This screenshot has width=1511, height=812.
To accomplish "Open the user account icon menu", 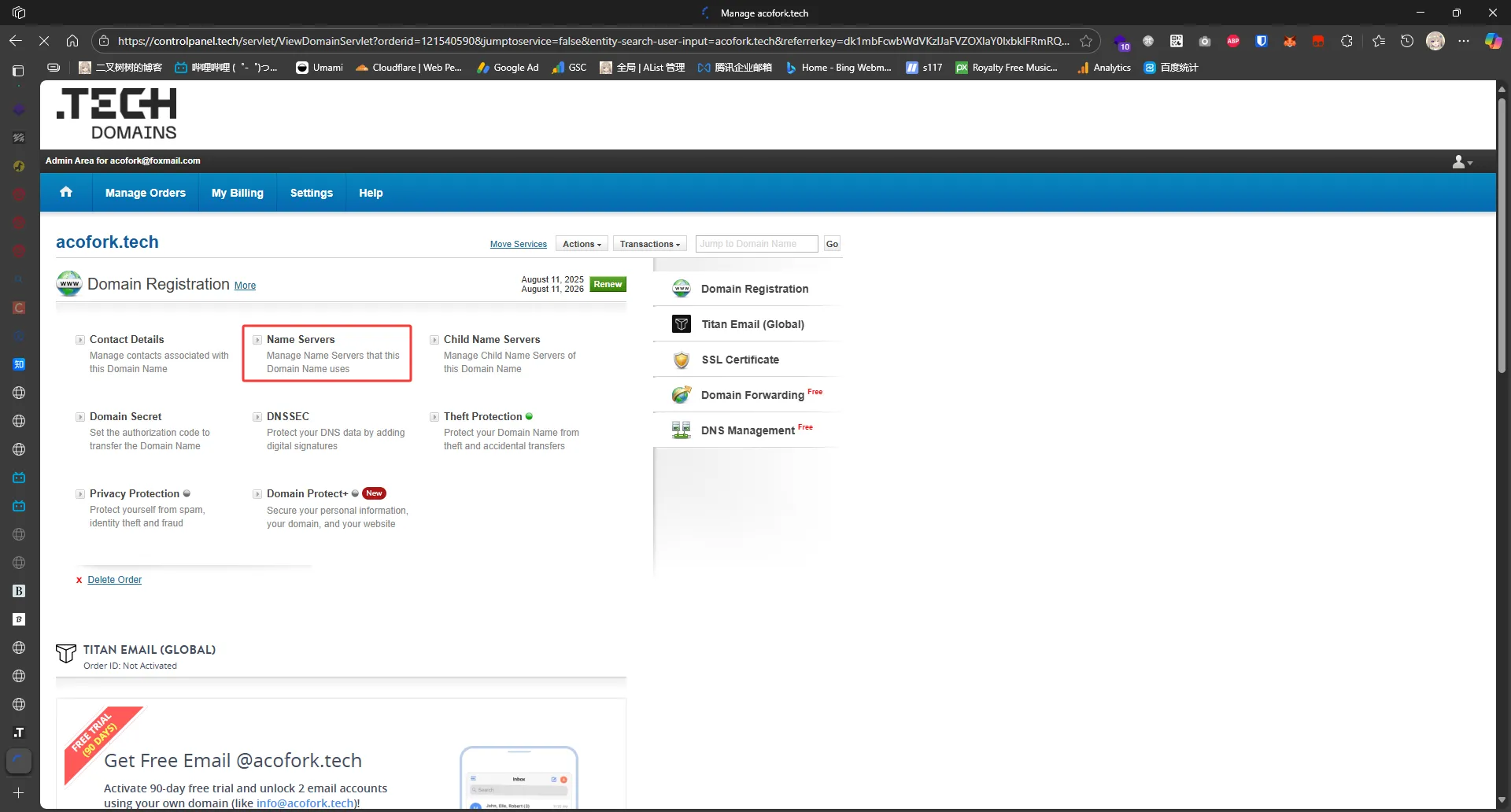I will tap(1461, 161).
